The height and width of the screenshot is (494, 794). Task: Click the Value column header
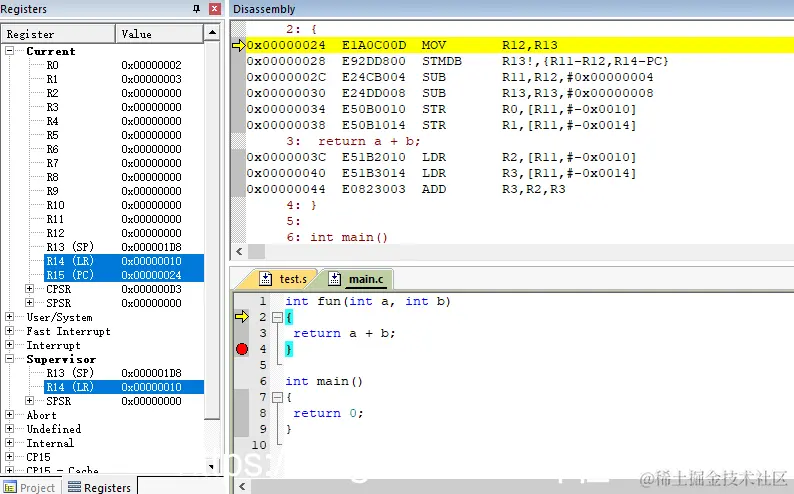pyautogui.click(x=160, y=34)
